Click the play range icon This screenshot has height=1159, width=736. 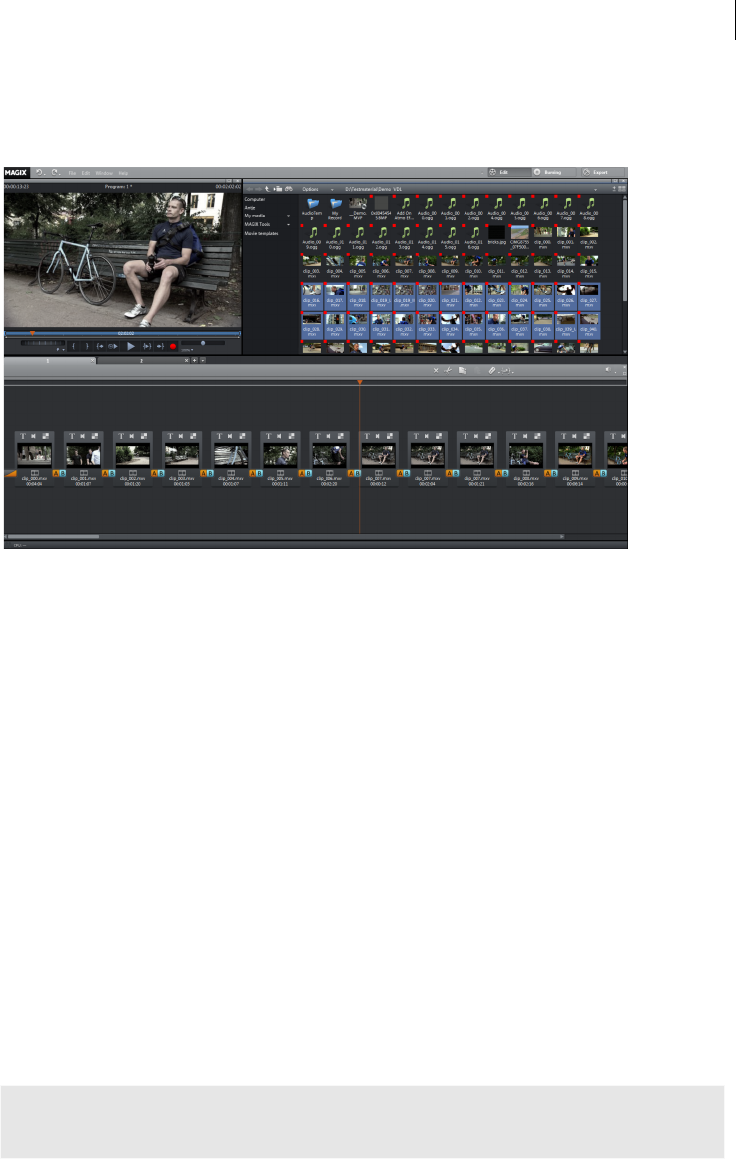click(113, 346)
